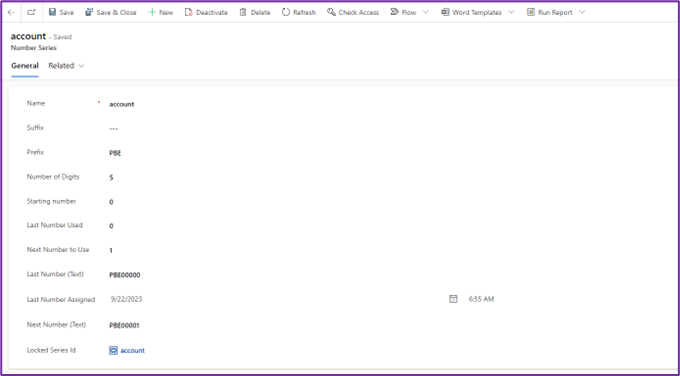Edit the Starting number value

[111, 202]
